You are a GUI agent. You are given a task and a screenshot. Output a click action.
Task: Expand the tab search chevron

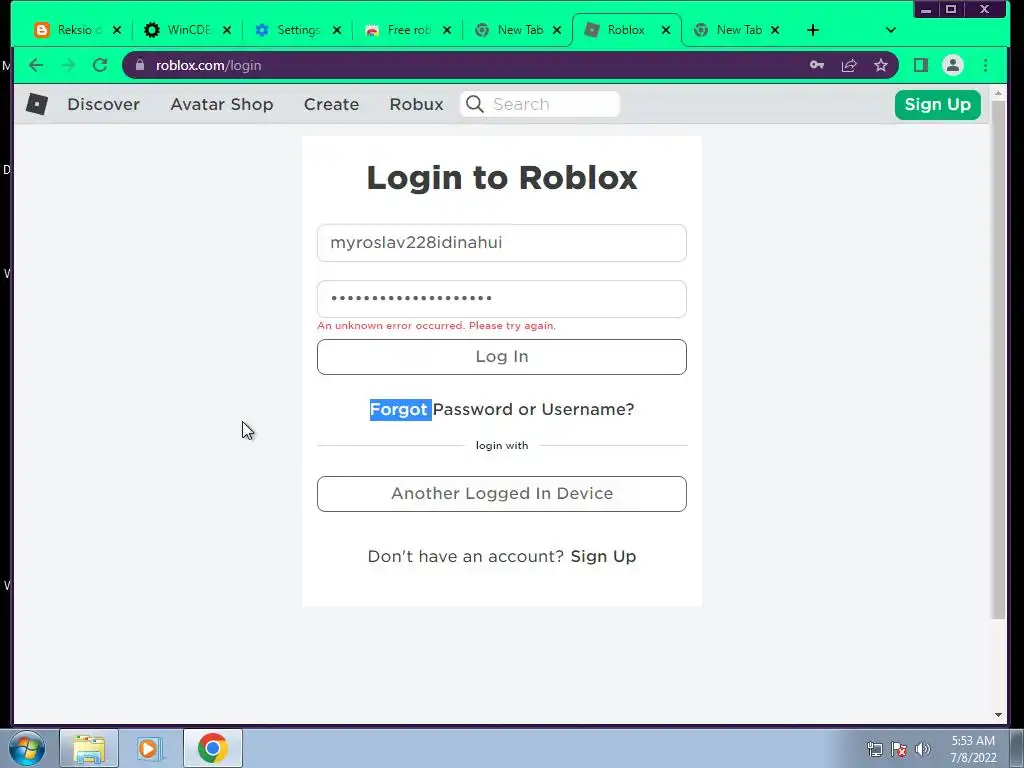pos(891,30)
